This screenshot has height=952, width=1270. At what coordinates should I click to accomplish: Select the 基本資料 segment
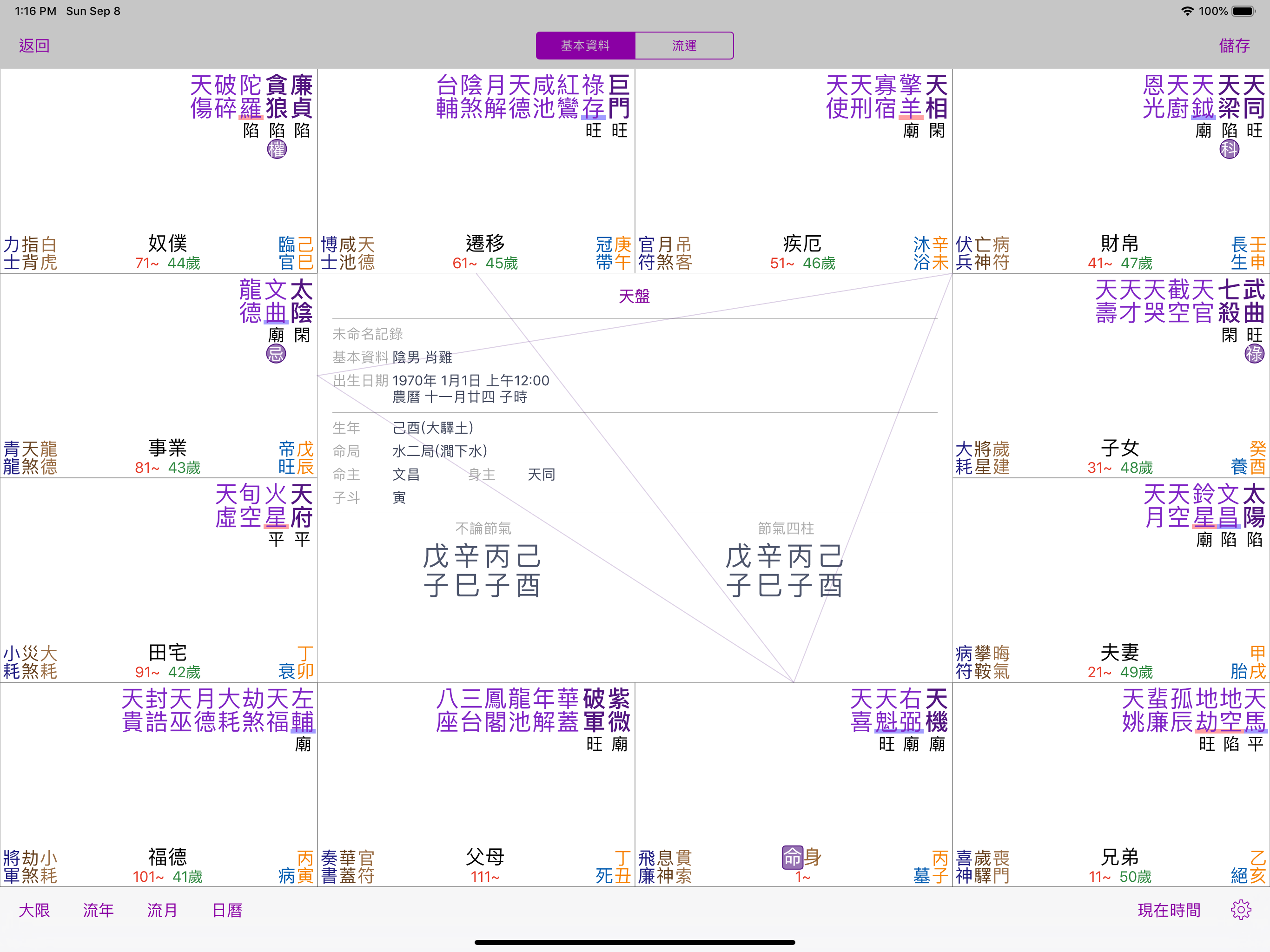586,46
